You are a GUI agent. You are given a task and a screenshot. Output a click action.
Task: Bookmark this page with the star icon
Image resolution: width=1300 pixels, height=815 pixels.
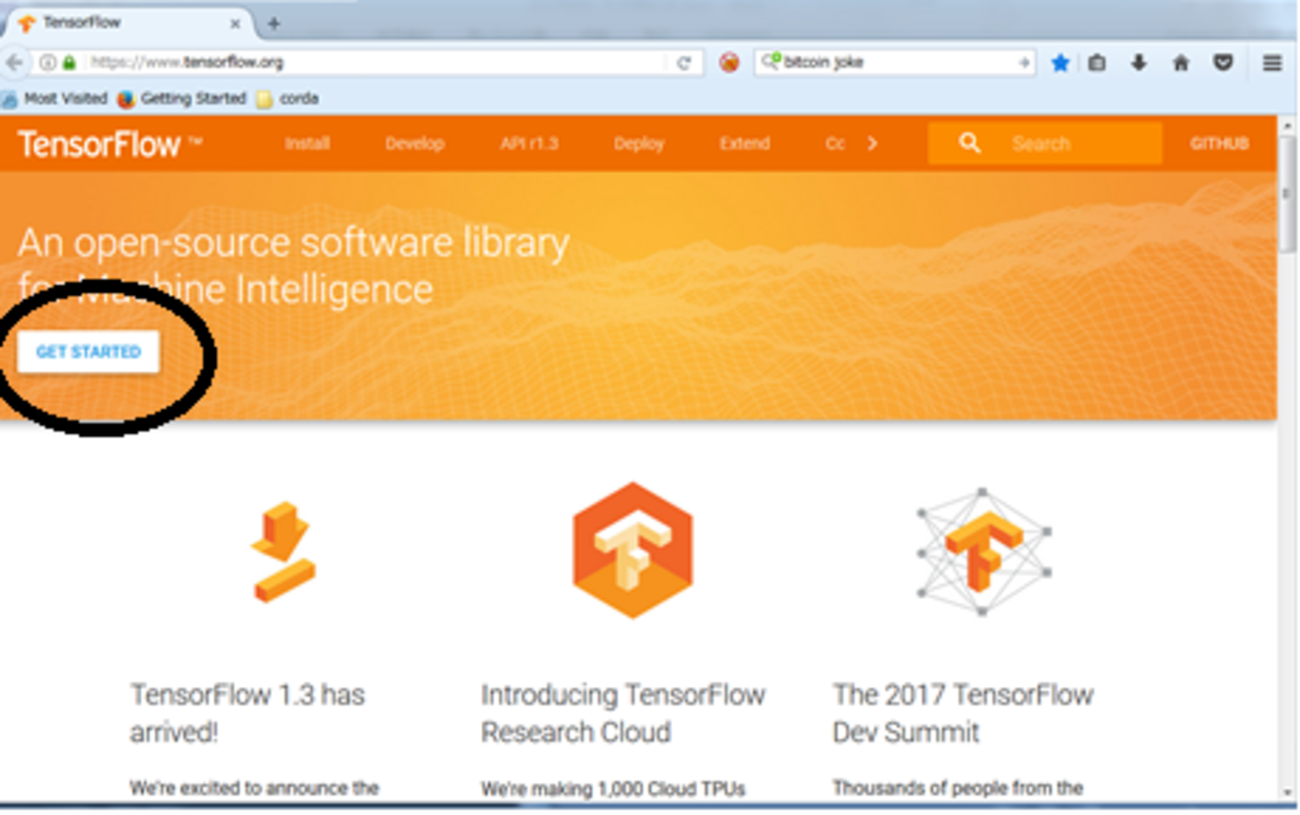click(x=1060, y=63)
